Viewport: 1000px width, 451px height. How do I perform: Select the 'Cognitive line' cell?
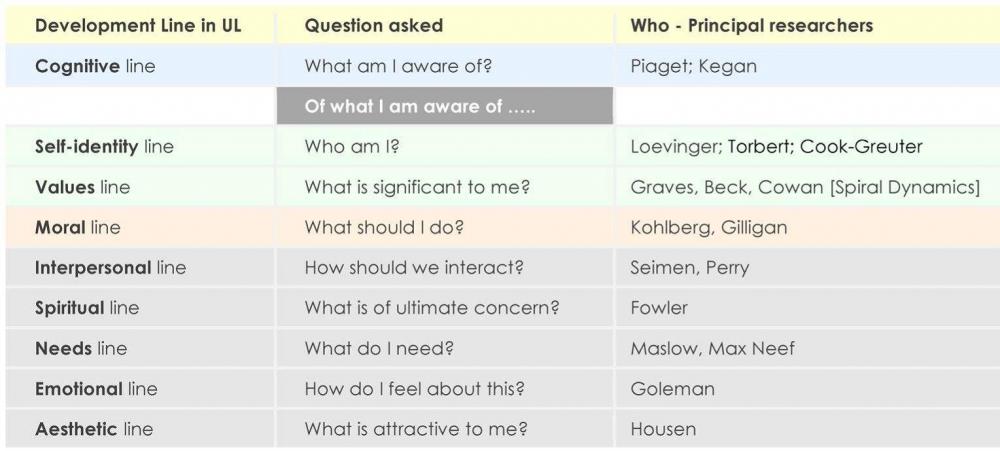coord(95,66)
